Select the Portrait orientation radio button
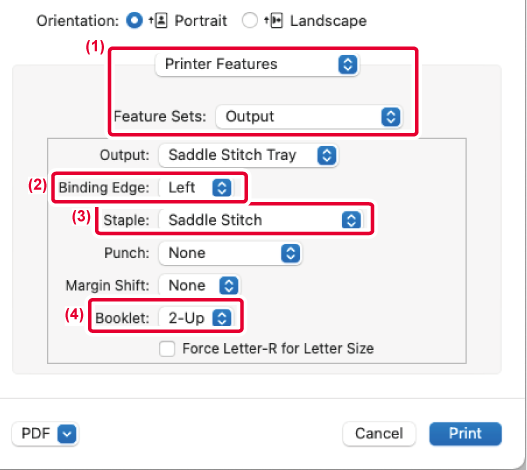 click(x=134, y=20)
